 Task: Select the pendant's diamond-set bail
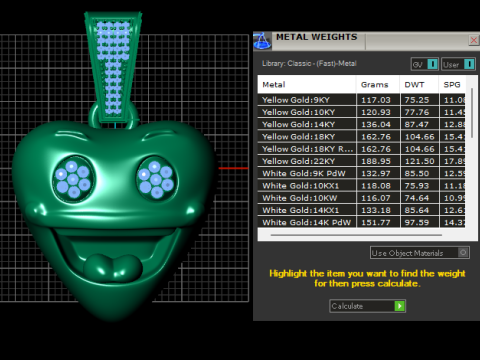tap(113, 67)
